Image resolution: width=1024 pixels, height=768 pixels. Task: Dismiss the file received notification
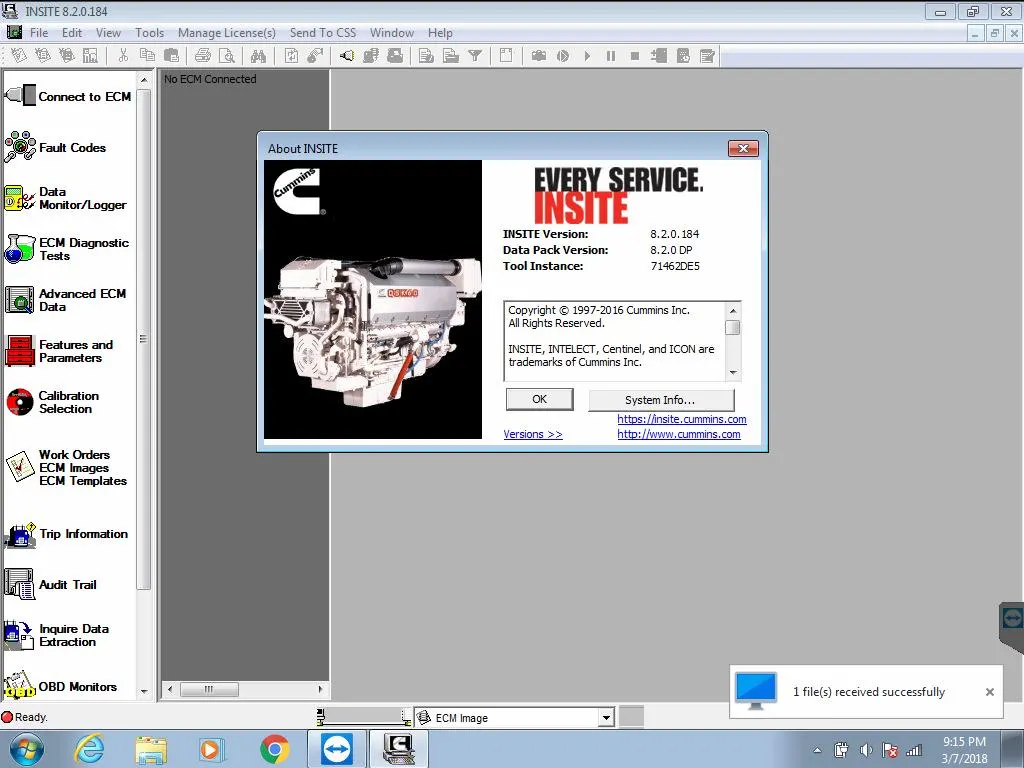(x=990, y=692)
